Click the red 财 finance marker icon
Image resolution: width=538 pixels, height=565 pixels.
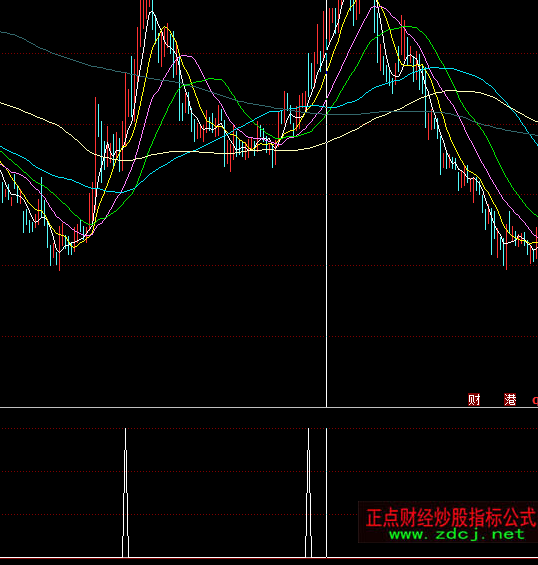tap(474, 399)
